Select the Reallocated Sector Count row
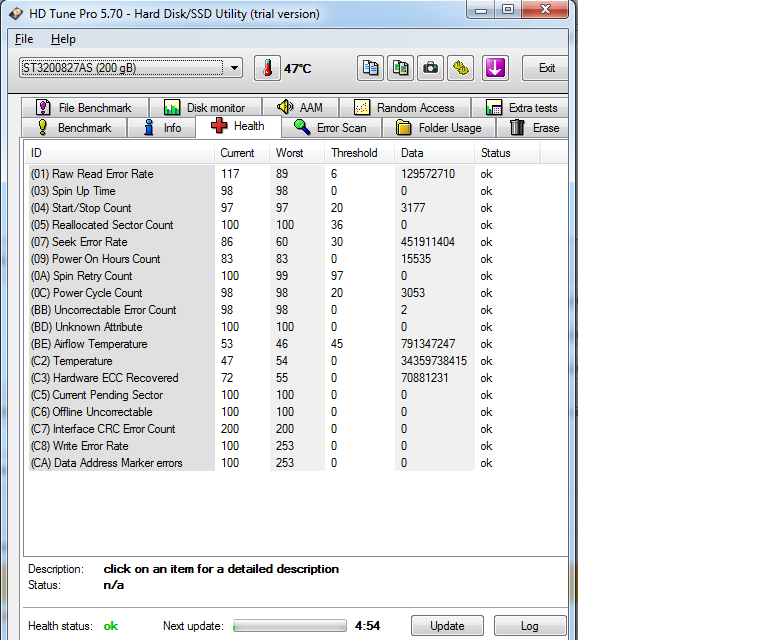The width and height of the screenshot is (768, 640). [x=114, y=225]
